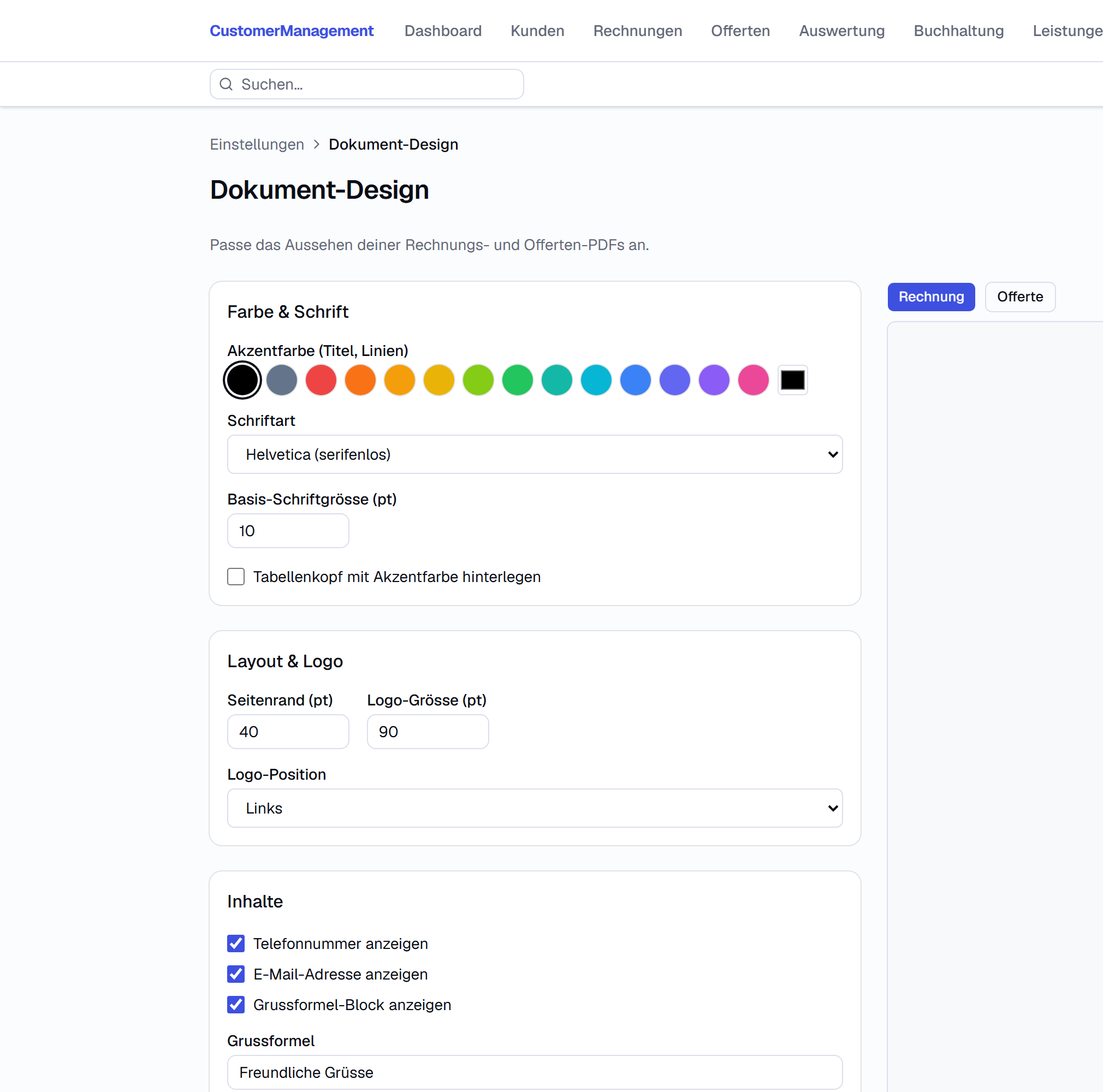Pick the red accent color
The height and width of the screenshot is (1092, 1103).
point(321,379)
